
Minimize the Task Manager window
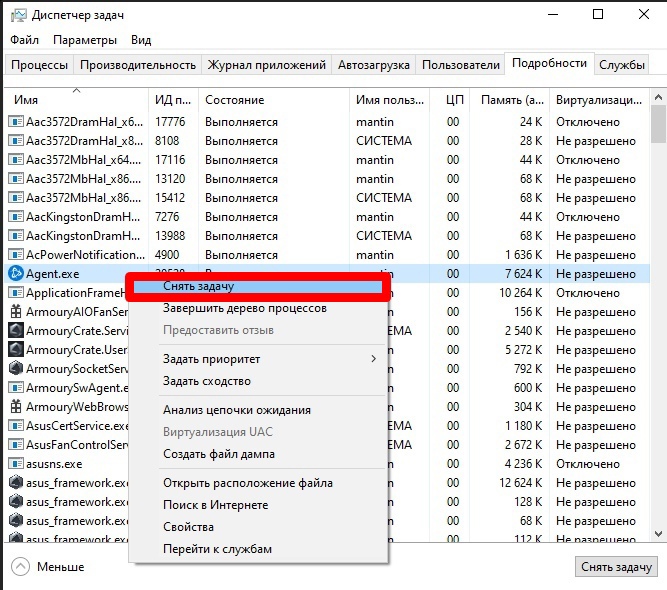[553, 14]
